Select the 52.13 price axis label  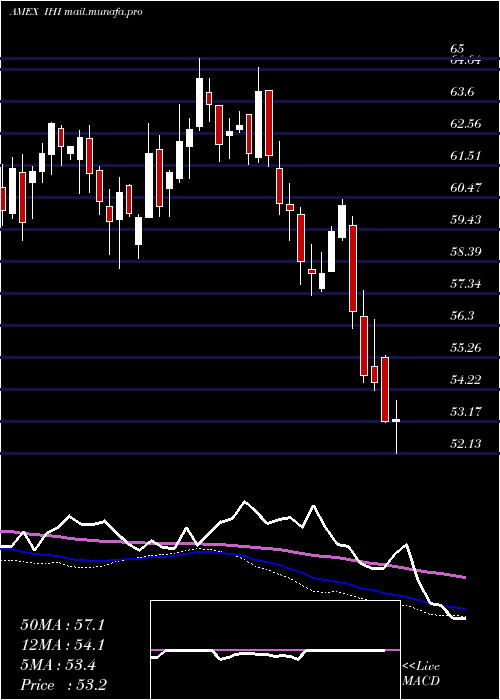coord(466,443)
